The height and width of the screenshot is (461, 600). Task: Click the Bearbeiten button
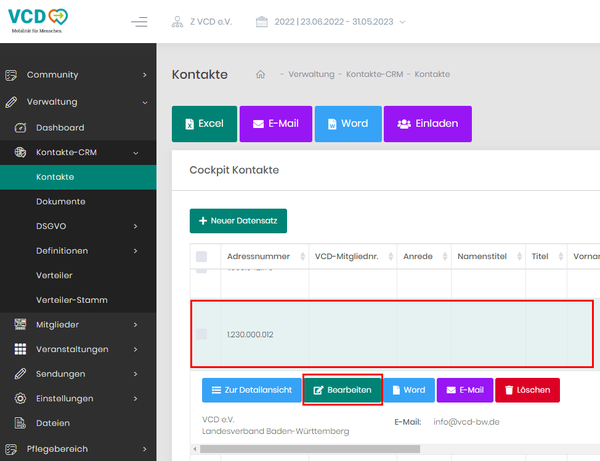coord(342,390)
